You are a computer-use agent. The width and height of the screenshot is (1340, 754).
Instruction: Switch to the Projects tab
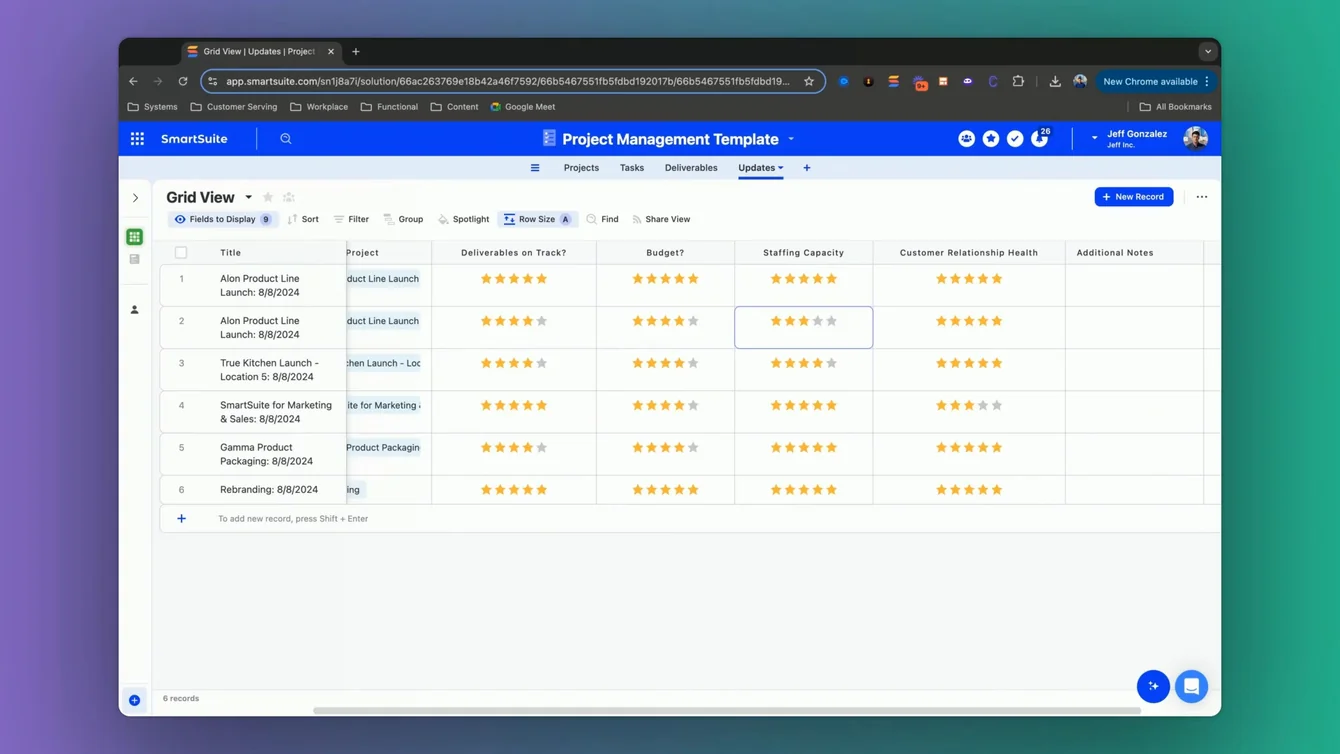pyautogui.click(x=581, y=168)
